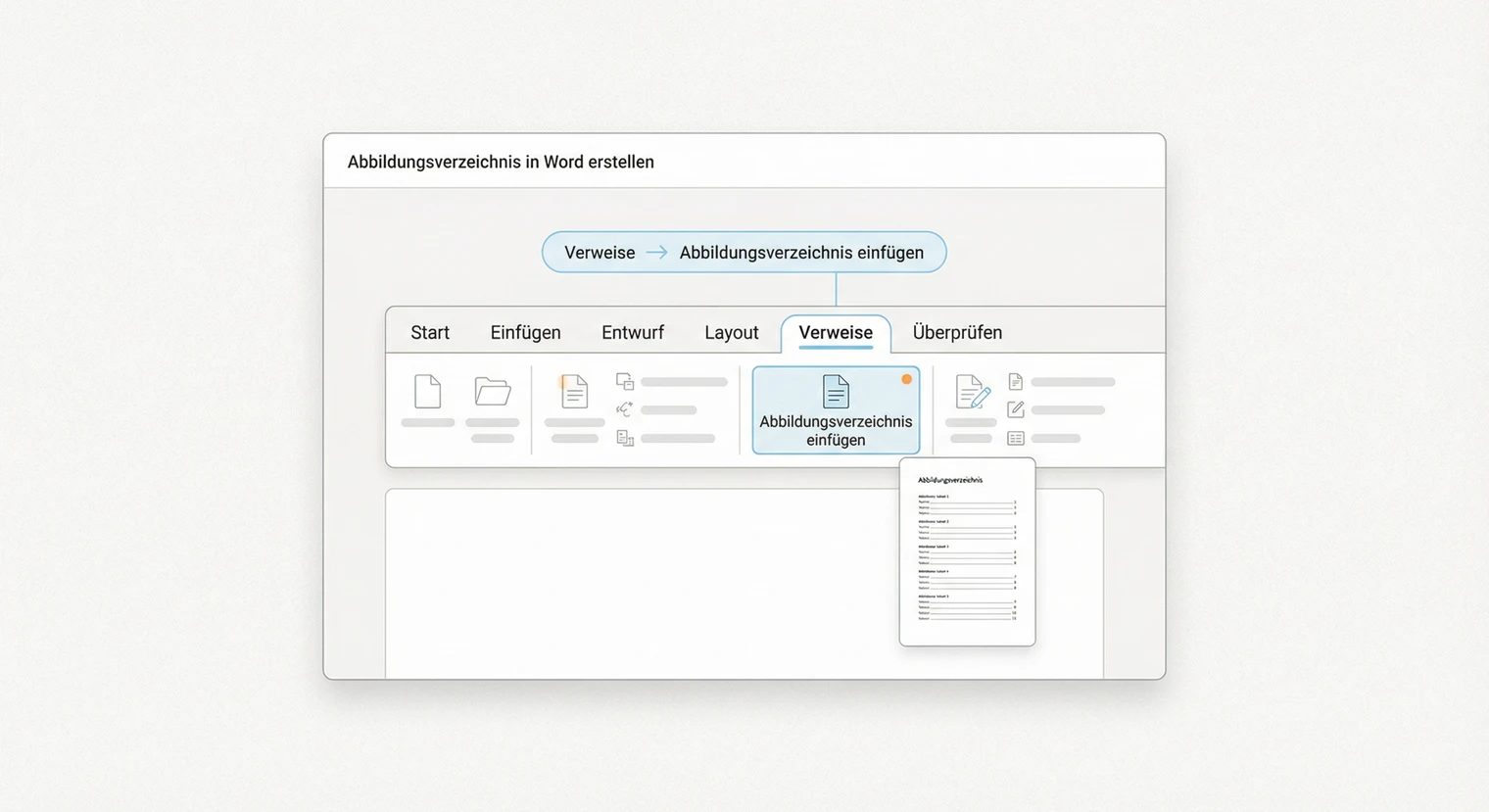Click the orange dot on the highlighted button
The height and width of the screenshot is (812, 1489).
tap(906, 379)
